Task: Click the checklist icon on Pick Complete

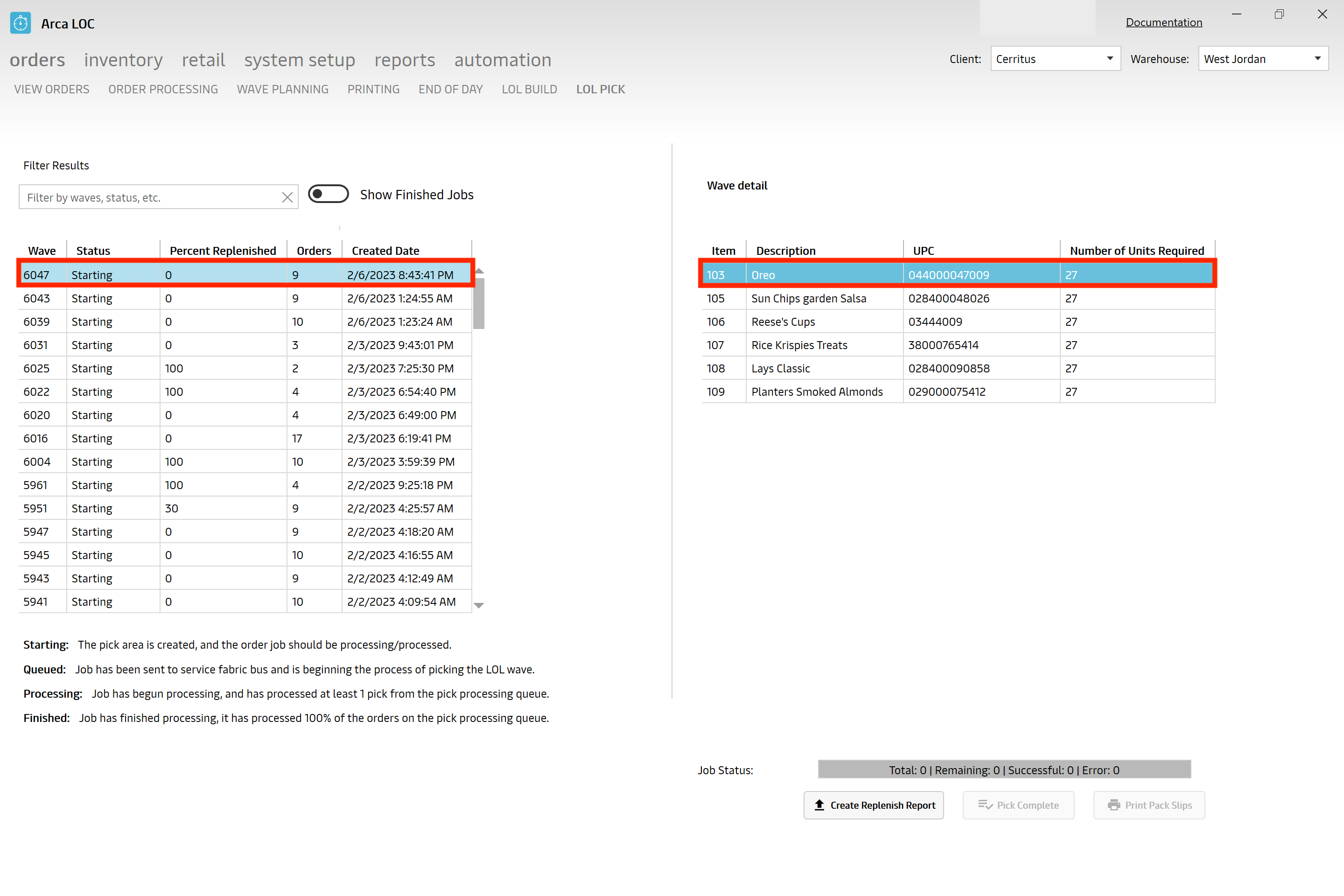Action: [985, 805]
